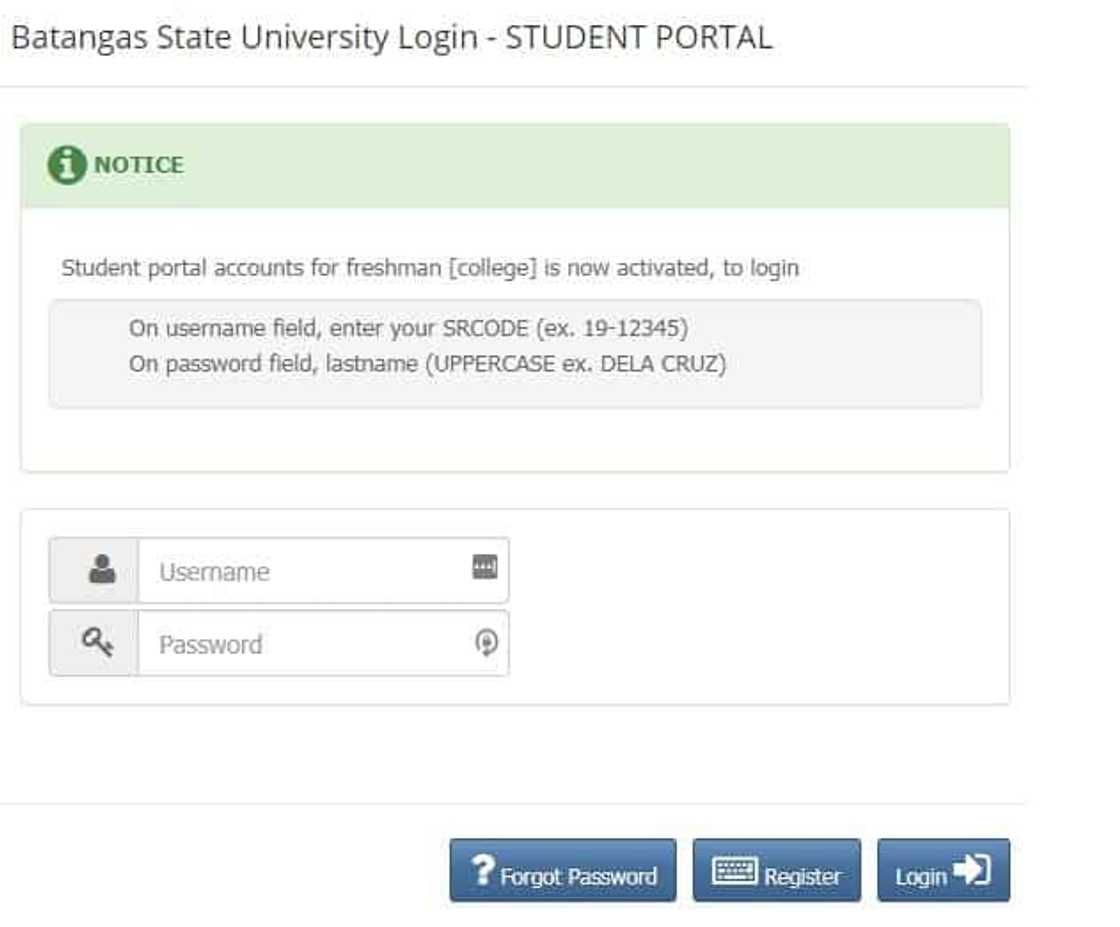Click the SRCODE username instruction line
Image resolution: width=1120 pixels, height=927 pixels.
click(408, 328)
